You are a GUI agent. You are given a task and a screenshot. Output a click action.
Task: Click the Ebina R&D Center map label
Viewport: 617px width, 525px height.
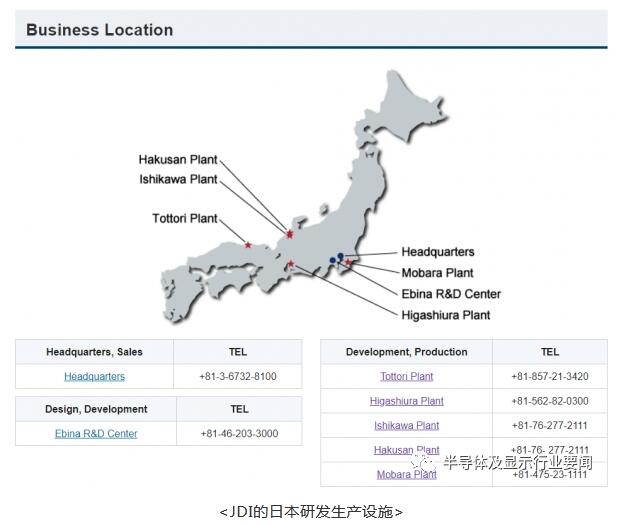coord(451,294)
